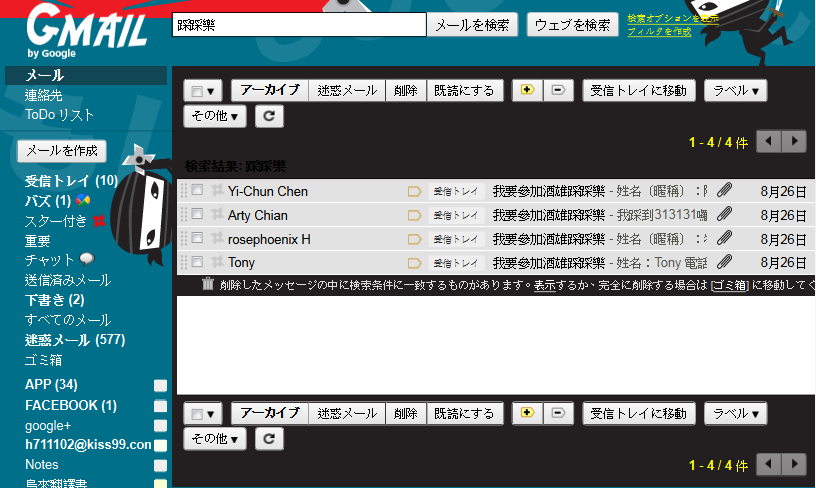Click the メールを作成 compose button
This screenshot has height=488, width=816.
(62, 151)
